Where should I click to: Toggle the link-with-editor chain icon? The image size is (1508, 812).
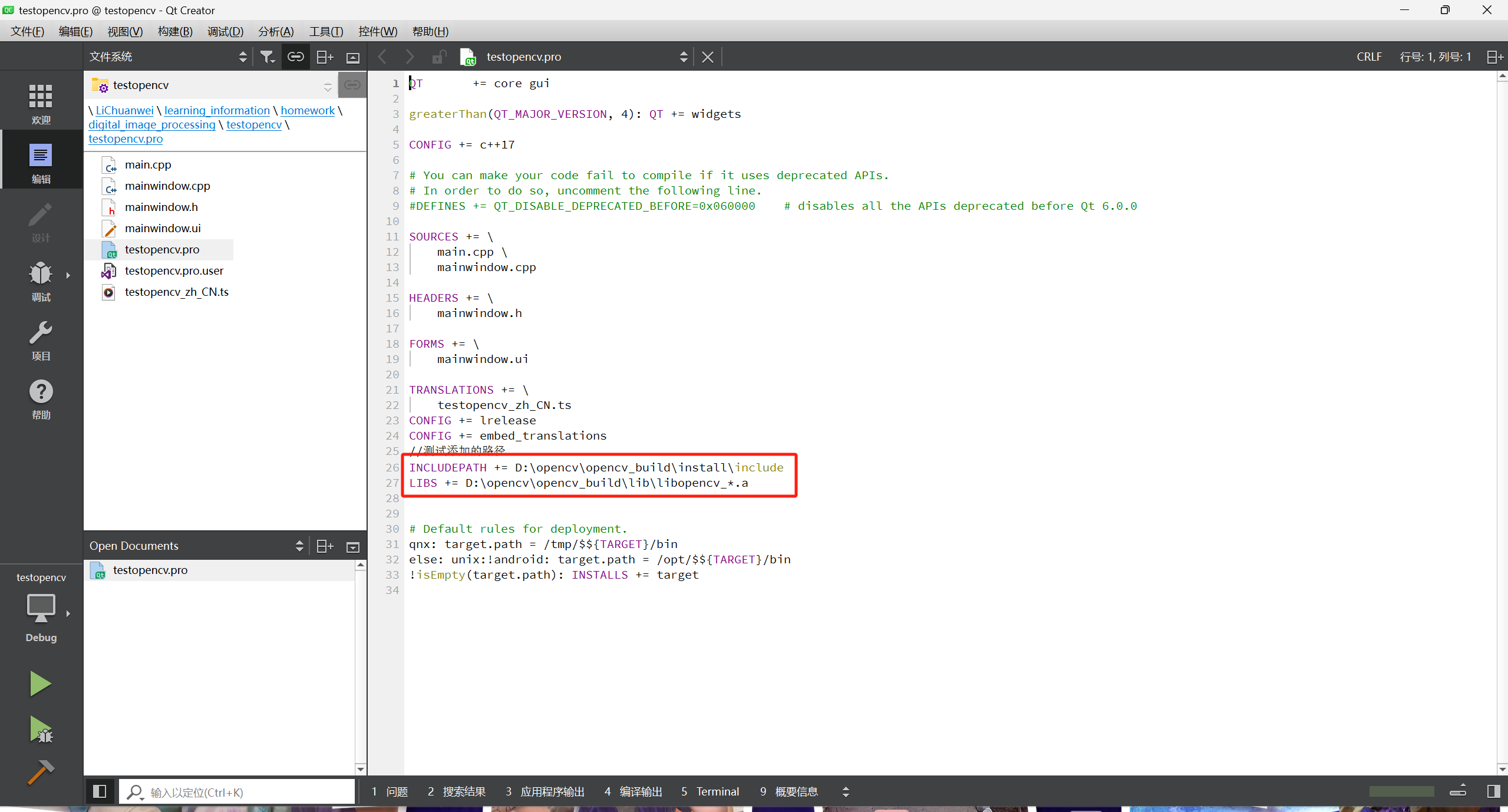click(x=295, y=56)
